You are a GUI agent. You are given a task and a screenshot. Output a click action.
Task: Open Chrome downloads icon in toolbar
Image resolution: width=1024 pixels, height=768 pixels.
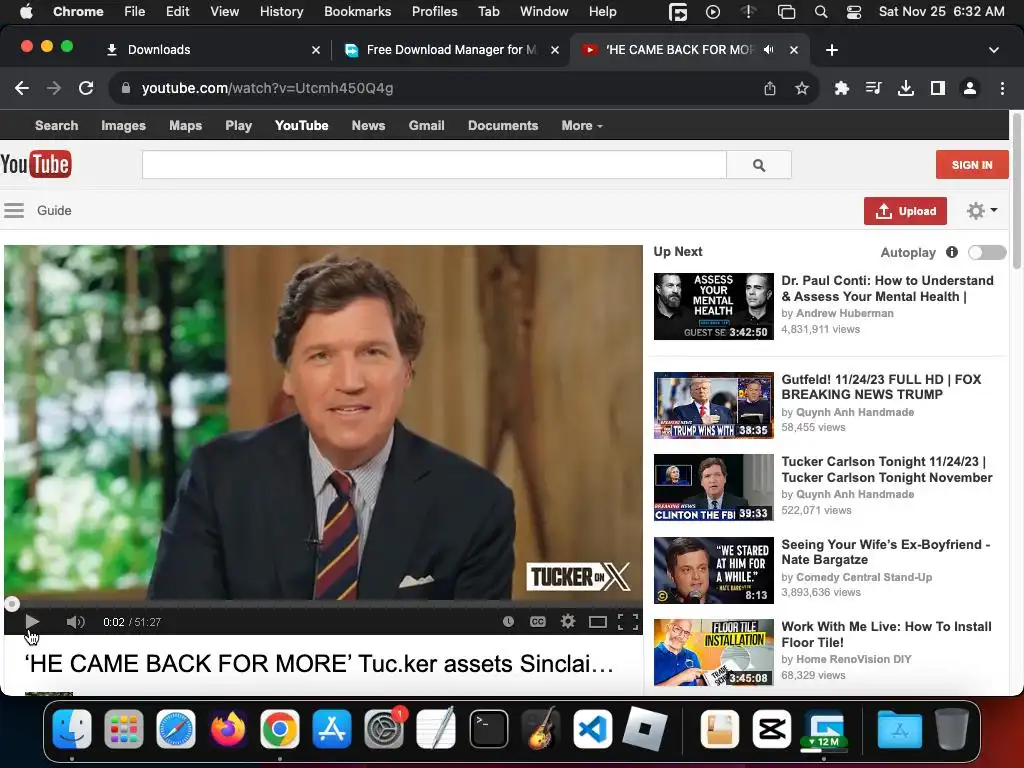[x=906, y=88]
